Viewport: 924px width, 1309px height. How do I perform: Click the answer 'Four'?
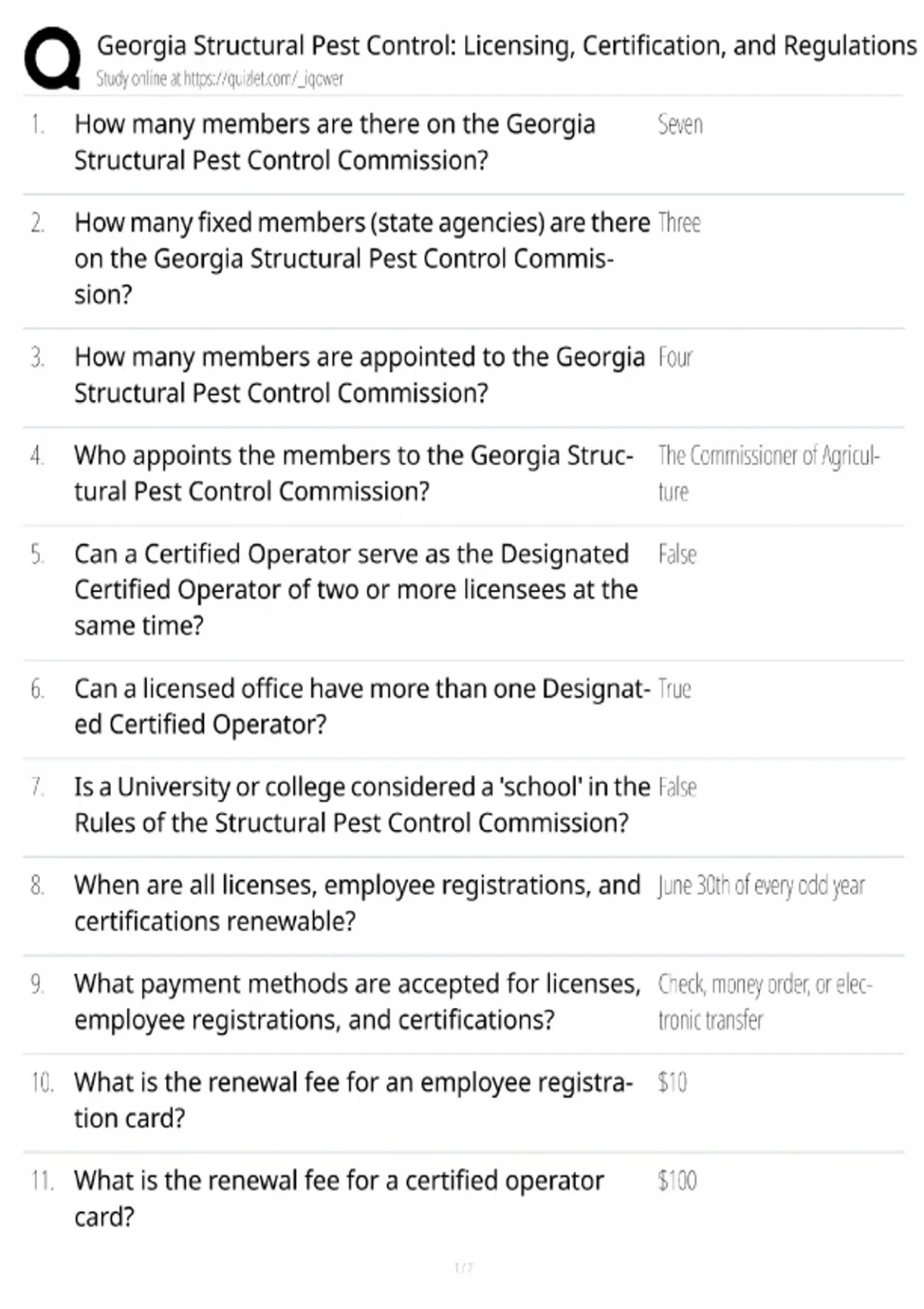tap(675, 358)
